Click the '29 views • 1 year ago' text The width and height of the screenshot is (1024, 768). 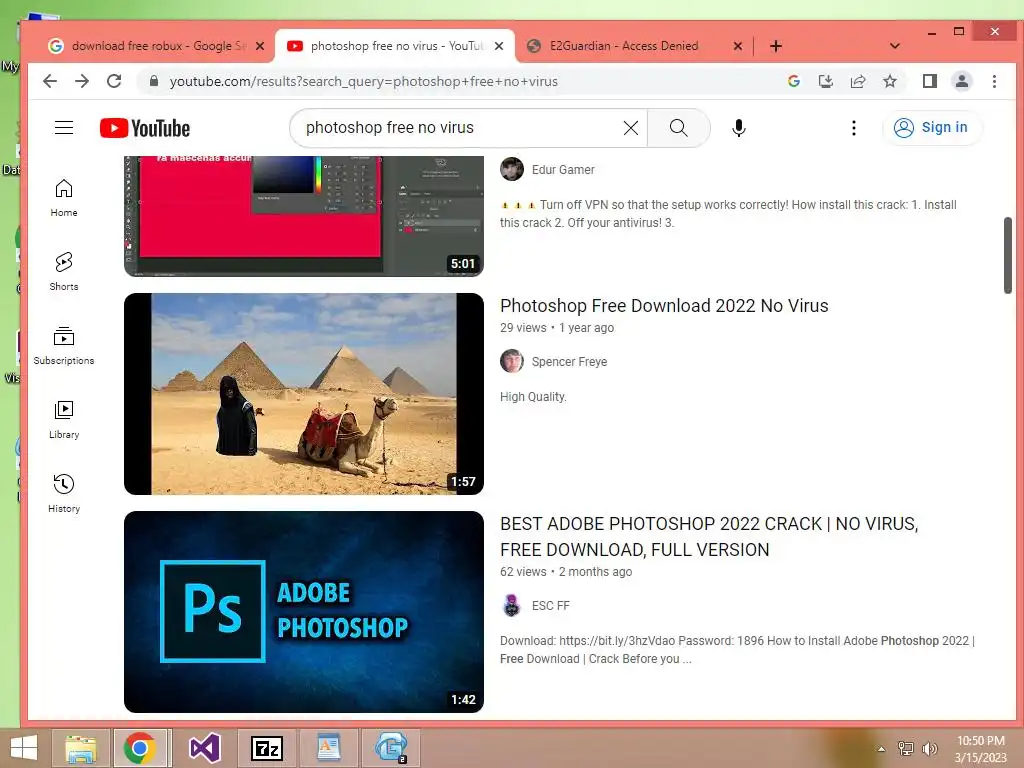(x=557, y=328)
